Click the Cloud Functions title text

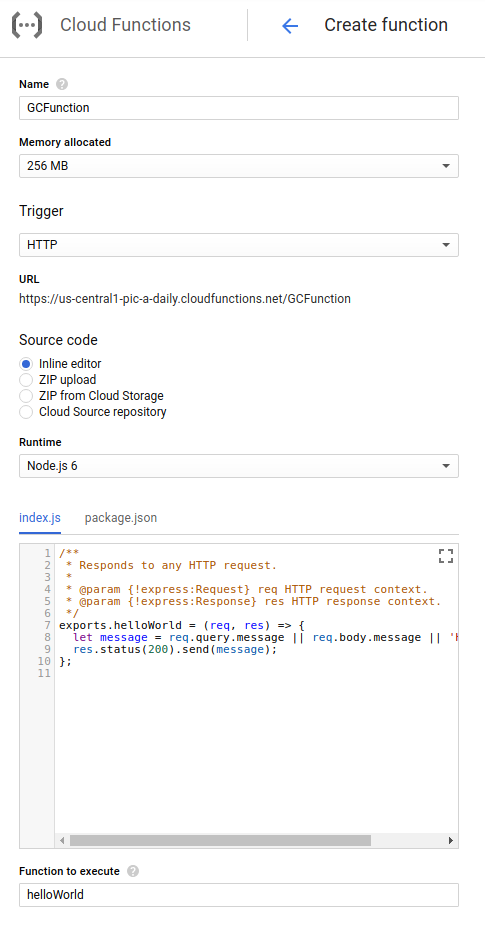[125, 25]
